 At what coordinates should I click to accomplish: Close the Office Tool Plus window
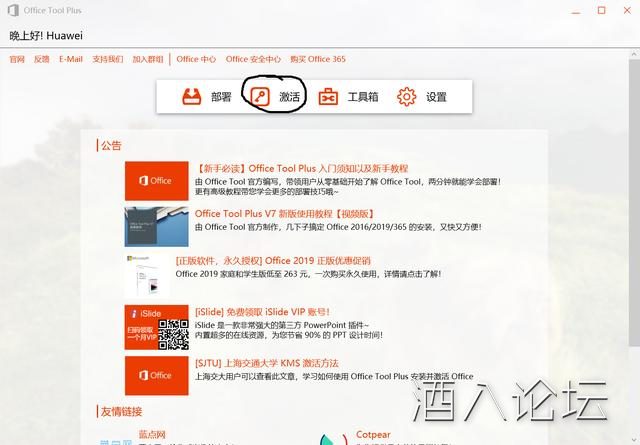(x=627, y=11)
